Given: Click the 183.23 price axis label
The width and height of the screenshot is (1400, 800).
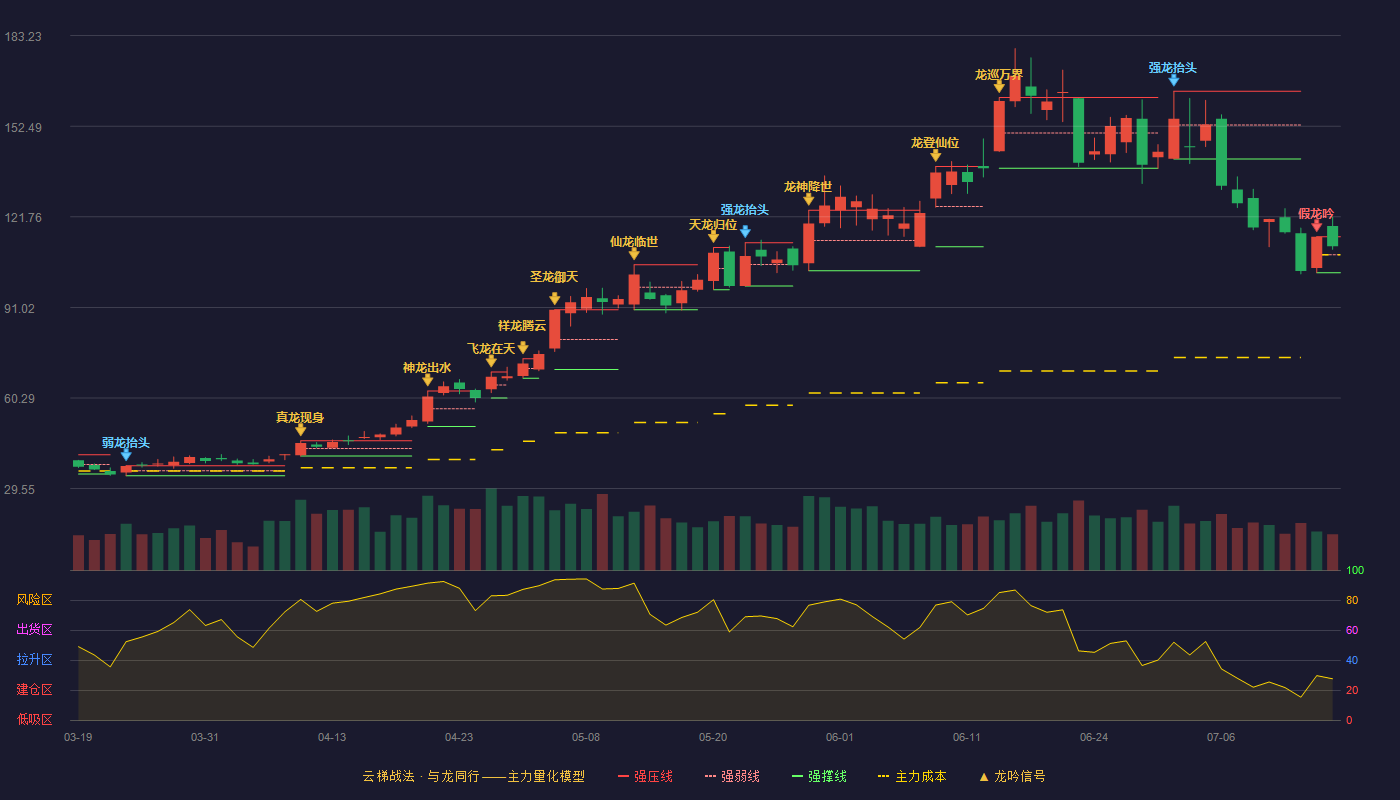Looking at the screenshot, I should (x=23, y=36).
